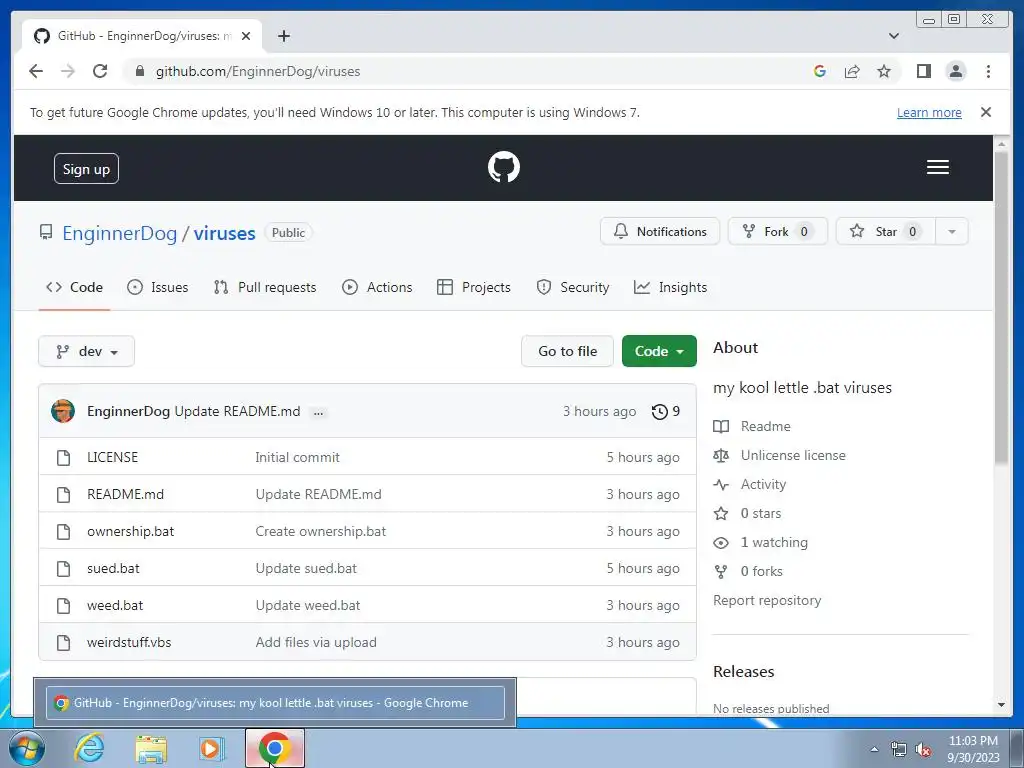Open the viruses repository name link

tap(224, 233)
